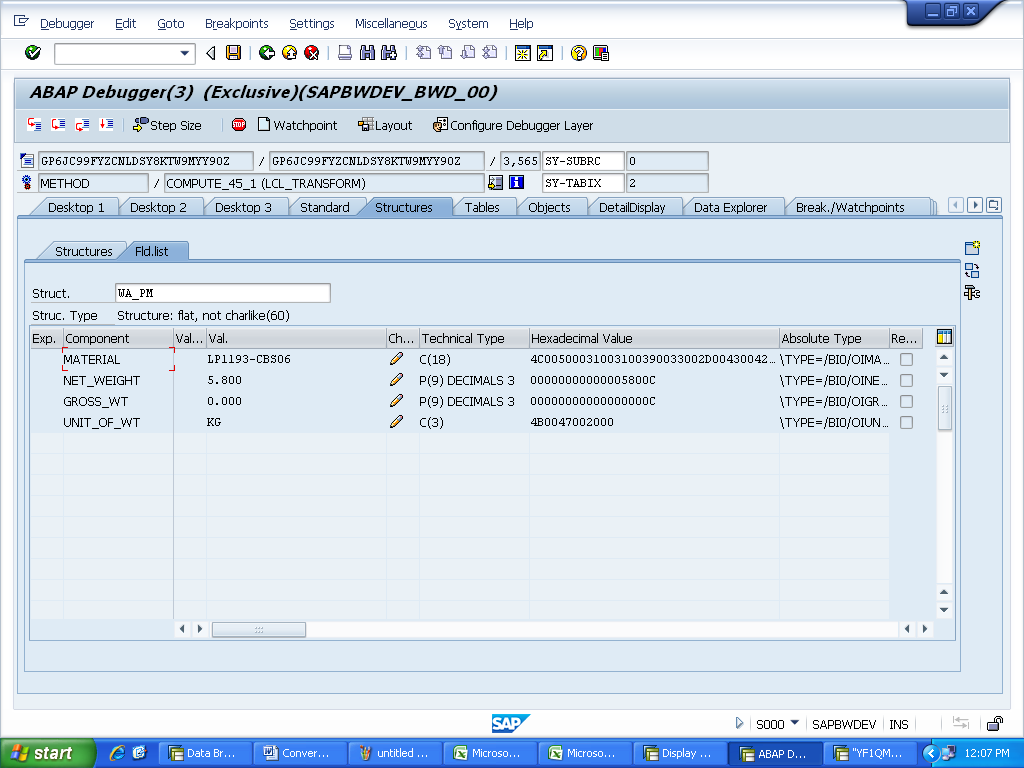Click the Replace Tool icon on right sidebar
The height and width of the screenshot is (768, 1024).
click(972, 270)
